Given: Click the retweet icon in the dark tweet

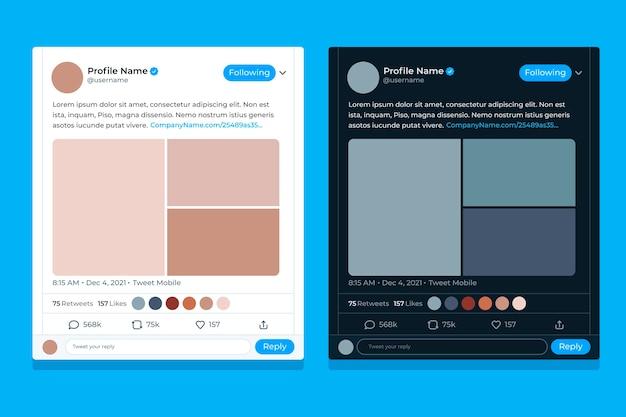Looking at the screenshot, I should point(433,325).
